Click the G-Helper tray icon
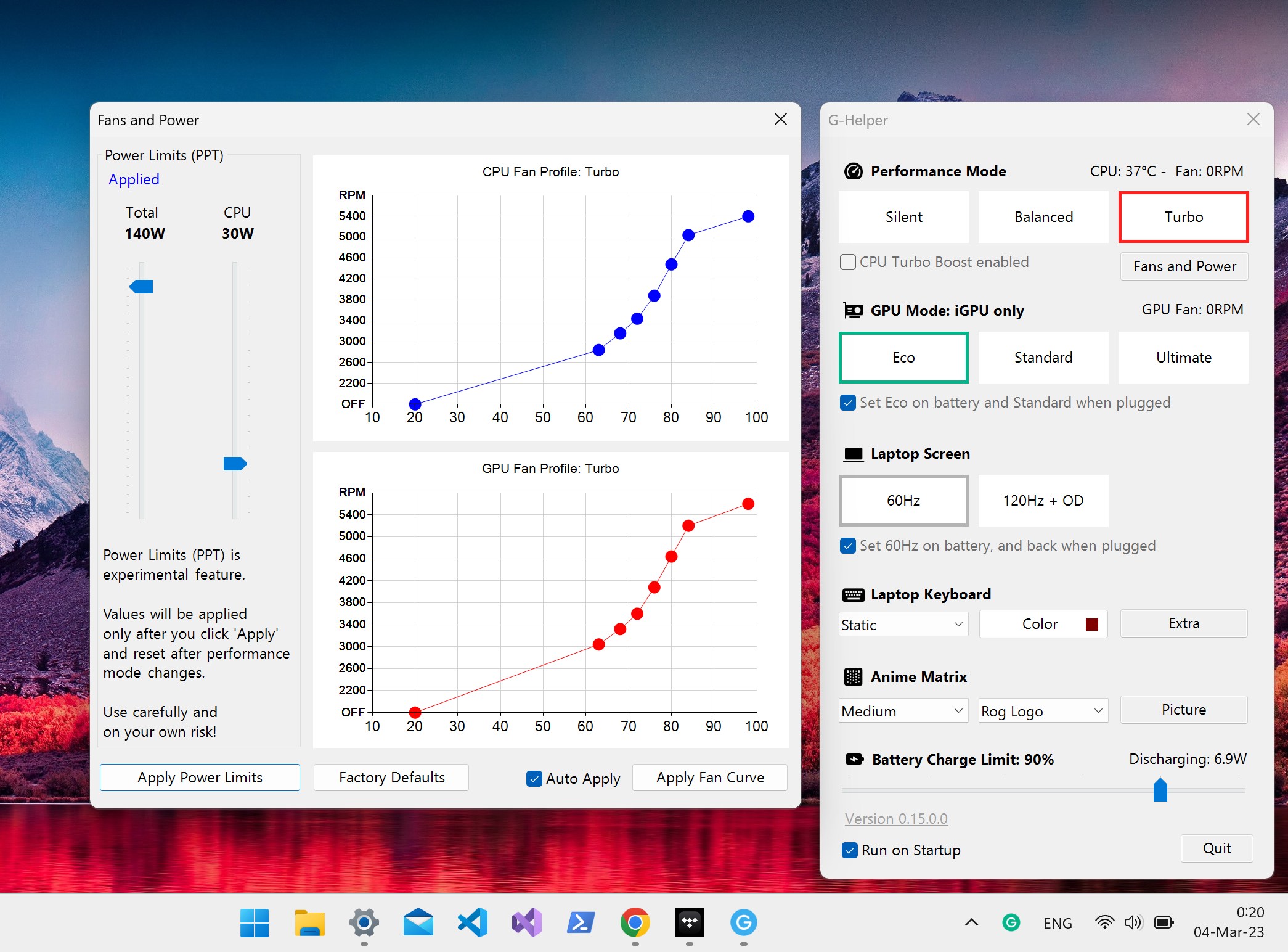Viewport: 1288px width, 952px height. [1011, 922]
